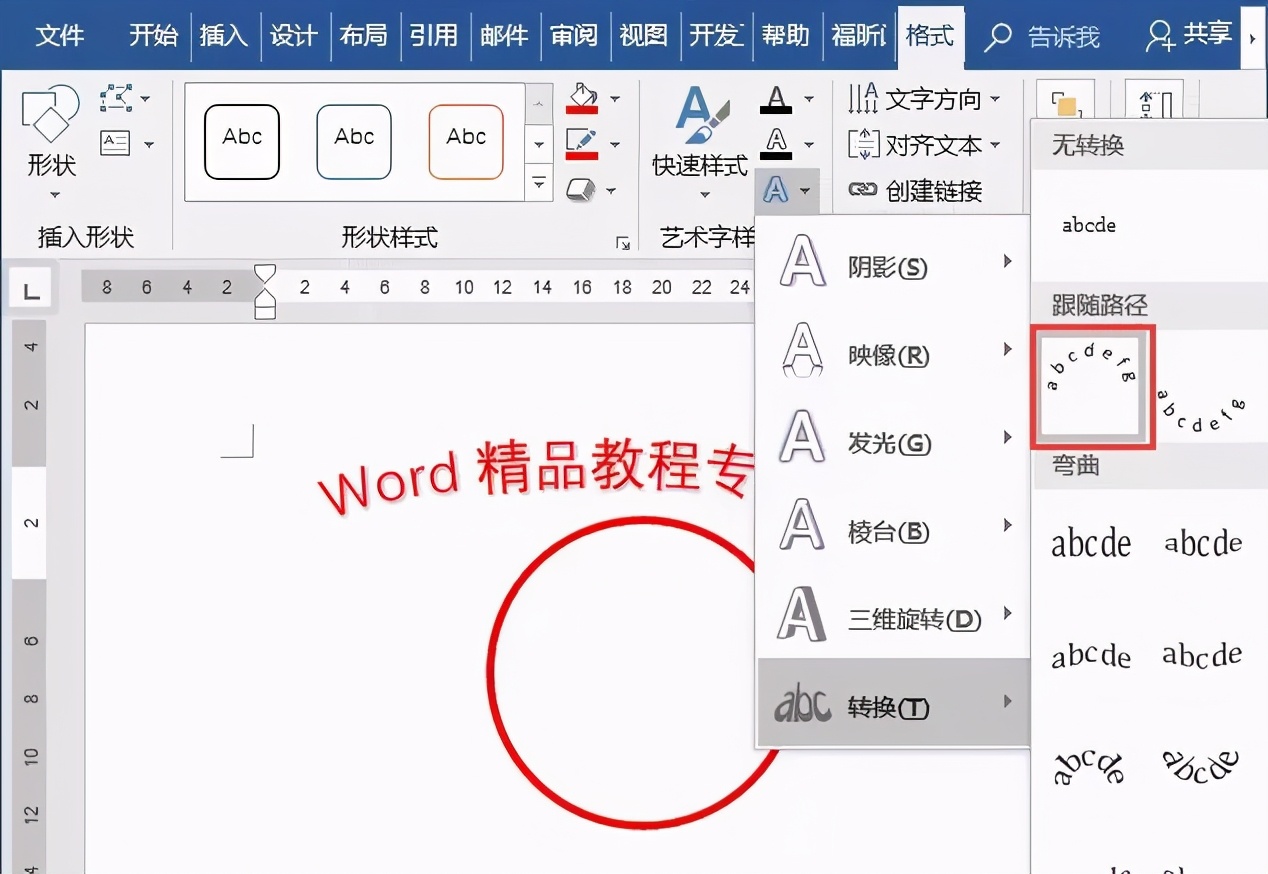Open the 帮助 tab
Screen dimensions: 1268x874
coord(785,37)
